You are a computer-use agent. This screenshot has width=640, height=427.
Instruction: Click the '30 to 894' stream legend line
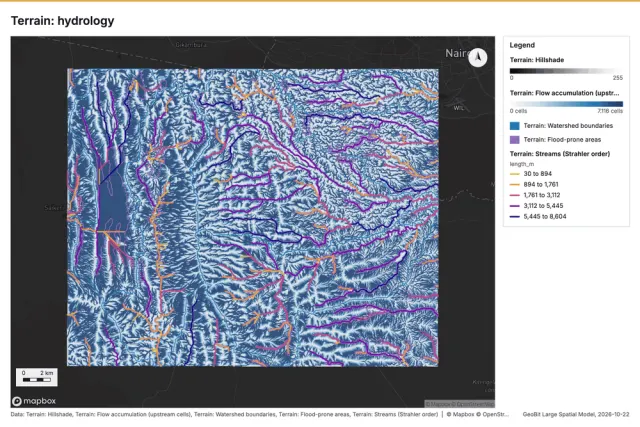515,174
